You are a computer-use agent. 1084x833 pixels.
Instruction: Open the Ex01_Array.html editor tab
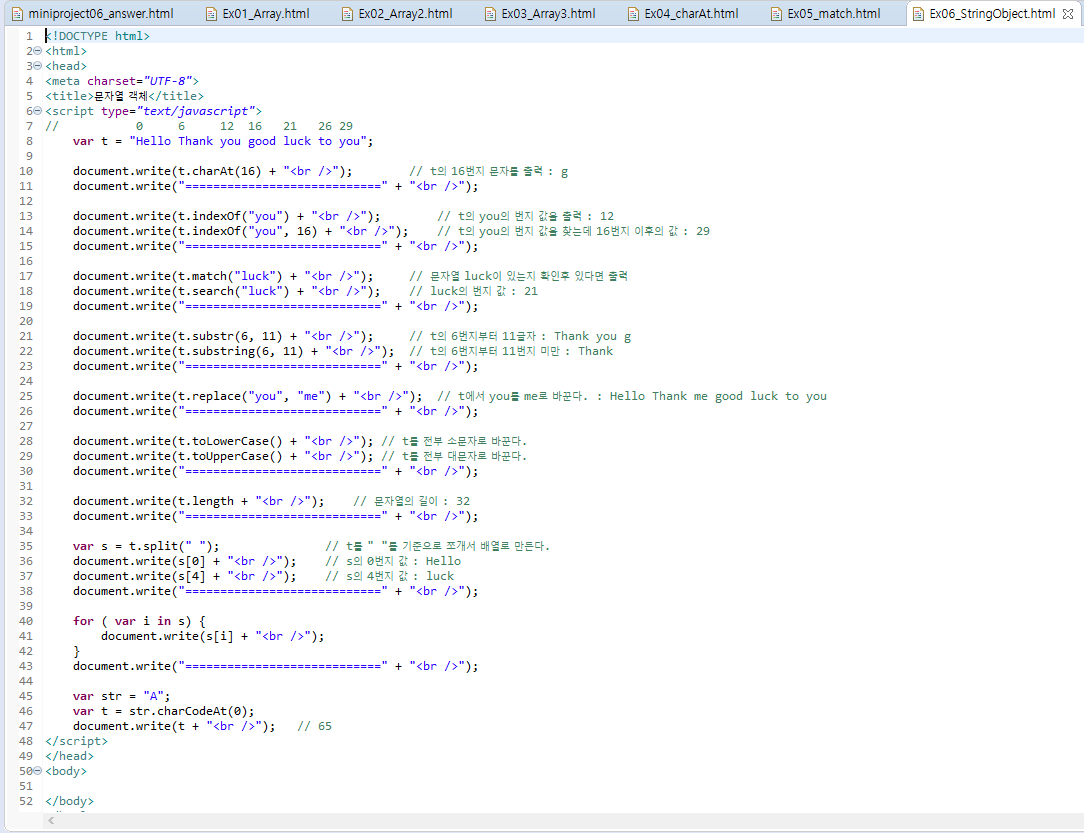[x=258, y=13]
